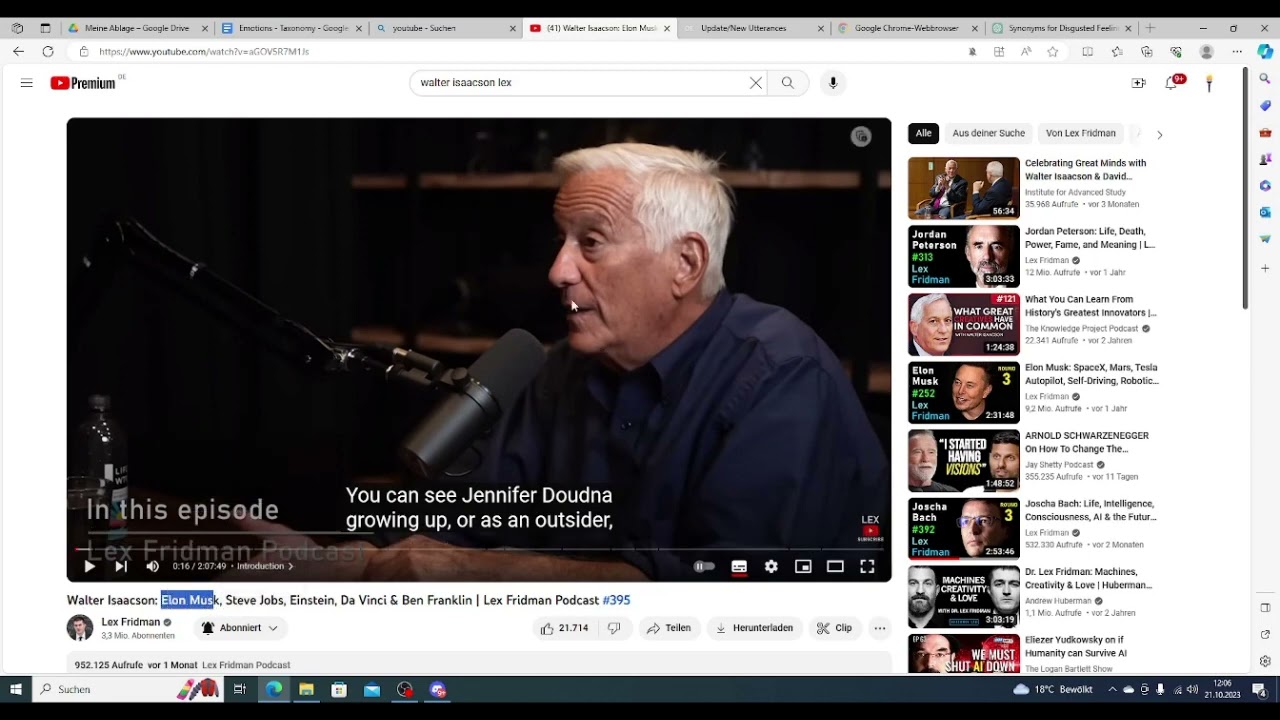Mute the video volume
The image size is (1280, 720).
click(152, 566)
